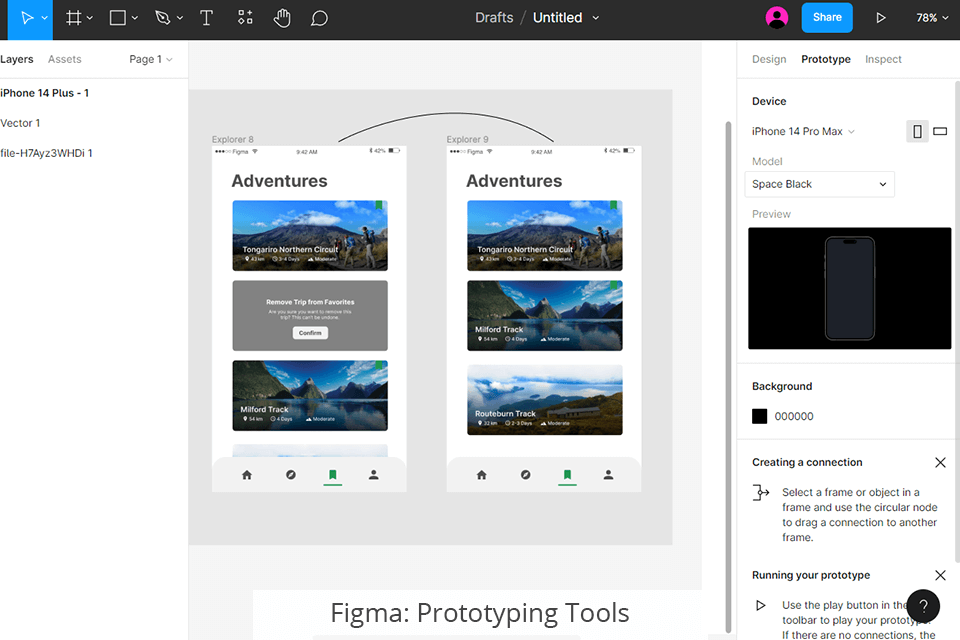Close the Creating a connection tip
The width and height of the screenshot is (960, 640).
(x=940, y=462)
